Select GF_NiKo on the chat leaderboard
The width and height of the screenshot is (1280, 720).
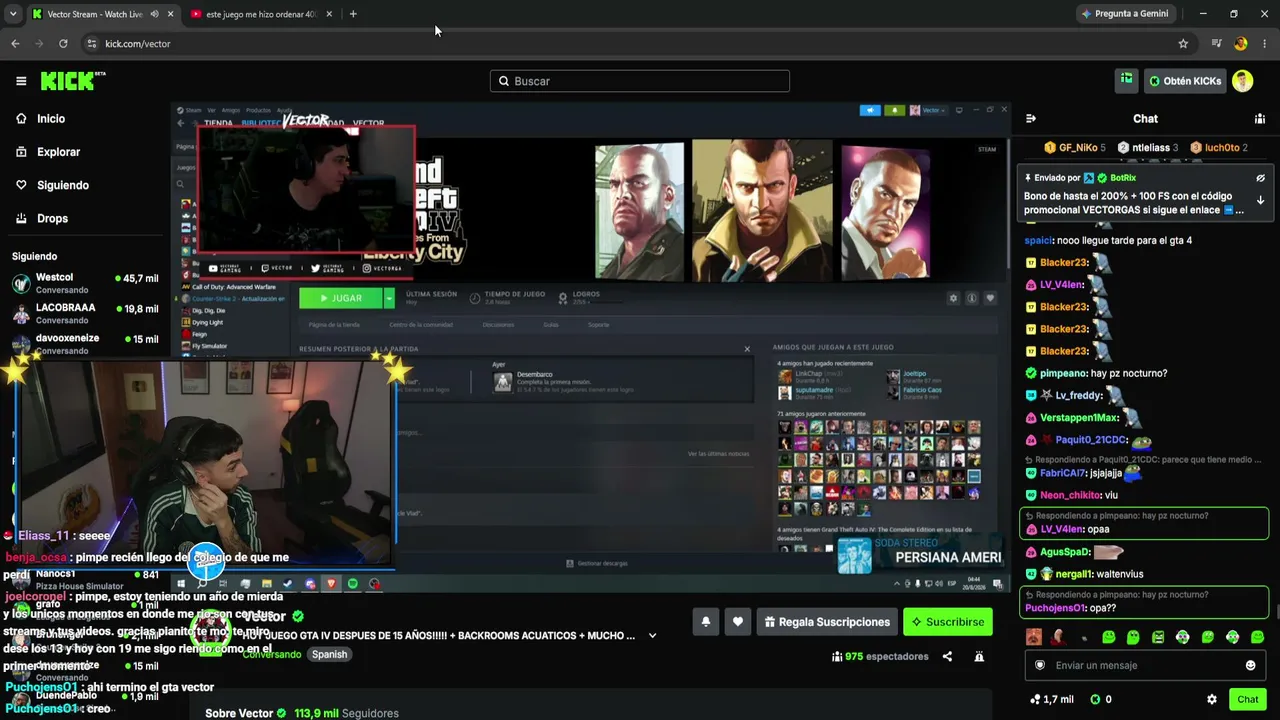coord(1075,148)
